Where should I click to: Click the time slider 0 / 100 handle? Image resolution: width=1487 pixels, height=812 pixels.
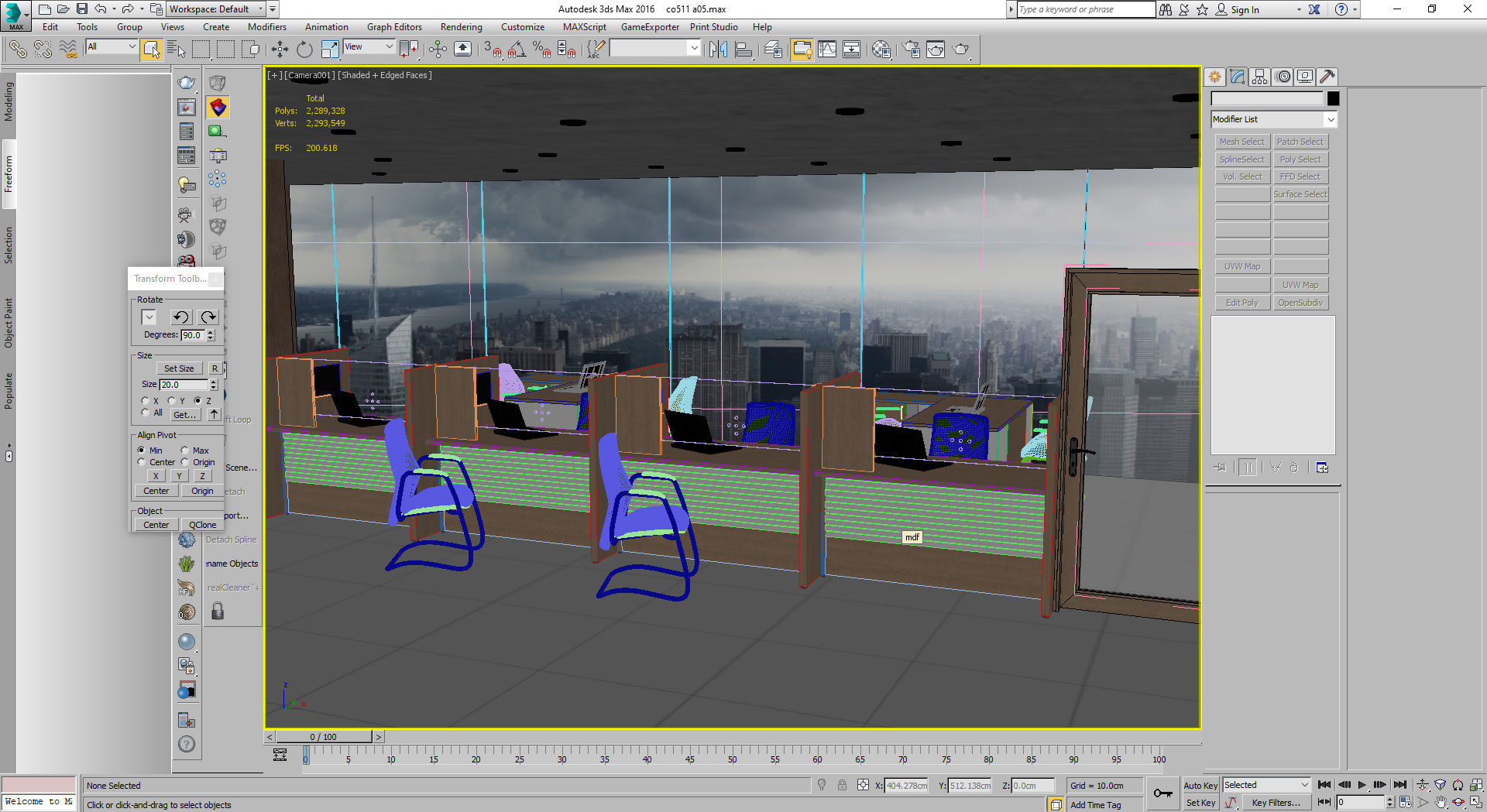[324, 737]
